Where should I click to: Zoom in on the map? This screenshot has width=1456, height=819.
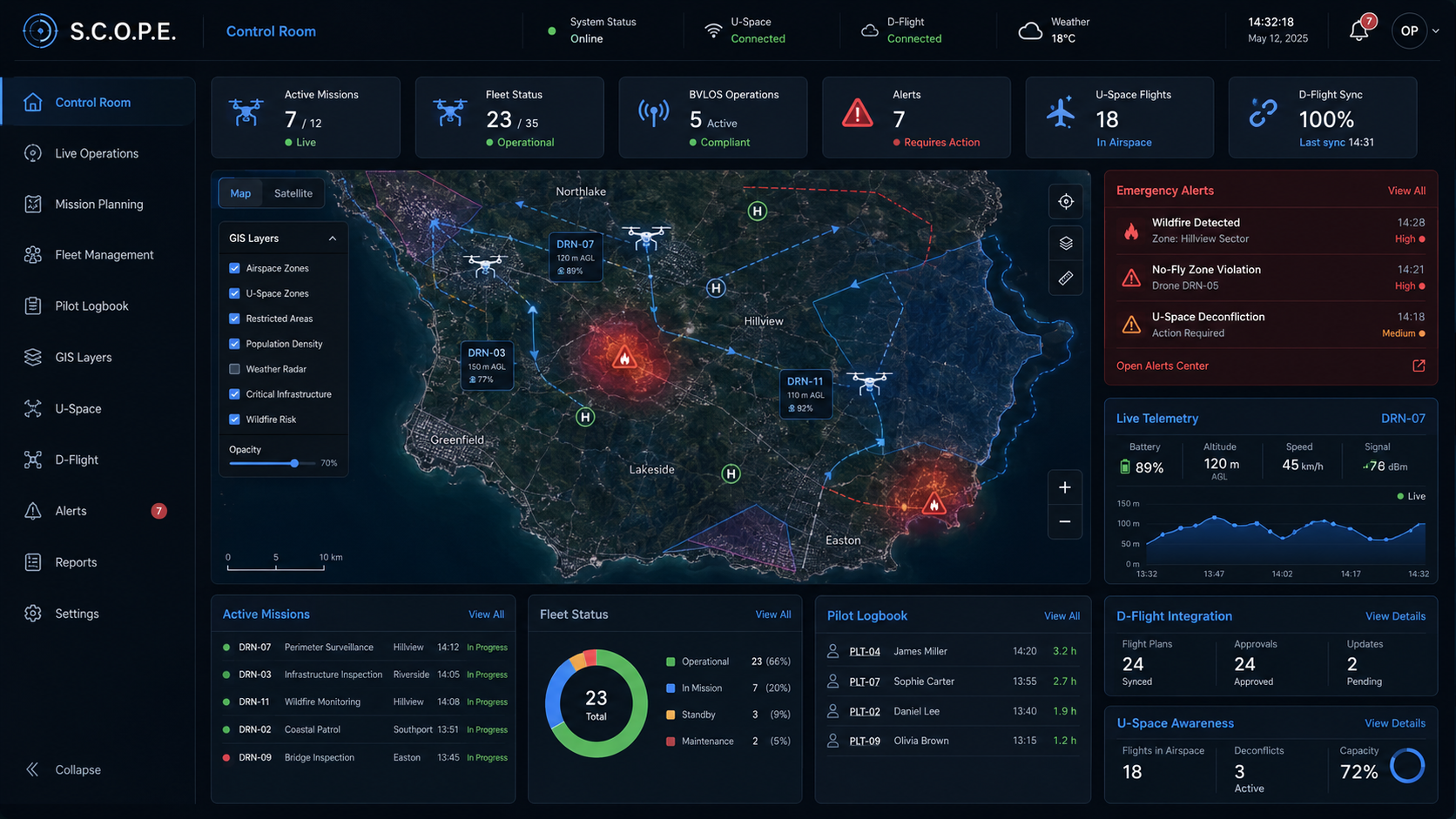(1065, 487)
